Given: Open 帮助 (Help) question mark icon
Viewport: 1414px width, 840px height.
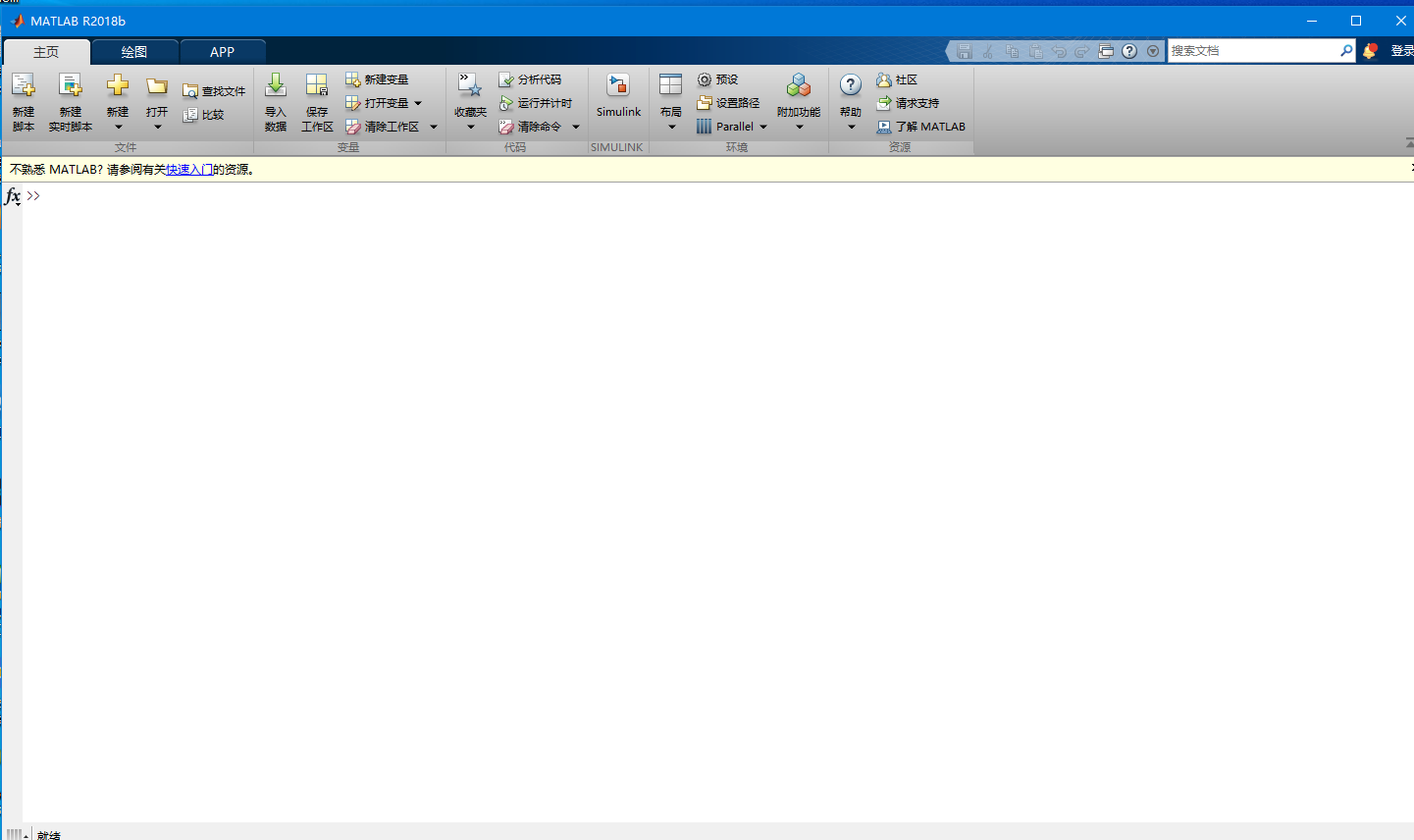Looking at the screenshot, I should pos(851,85).
